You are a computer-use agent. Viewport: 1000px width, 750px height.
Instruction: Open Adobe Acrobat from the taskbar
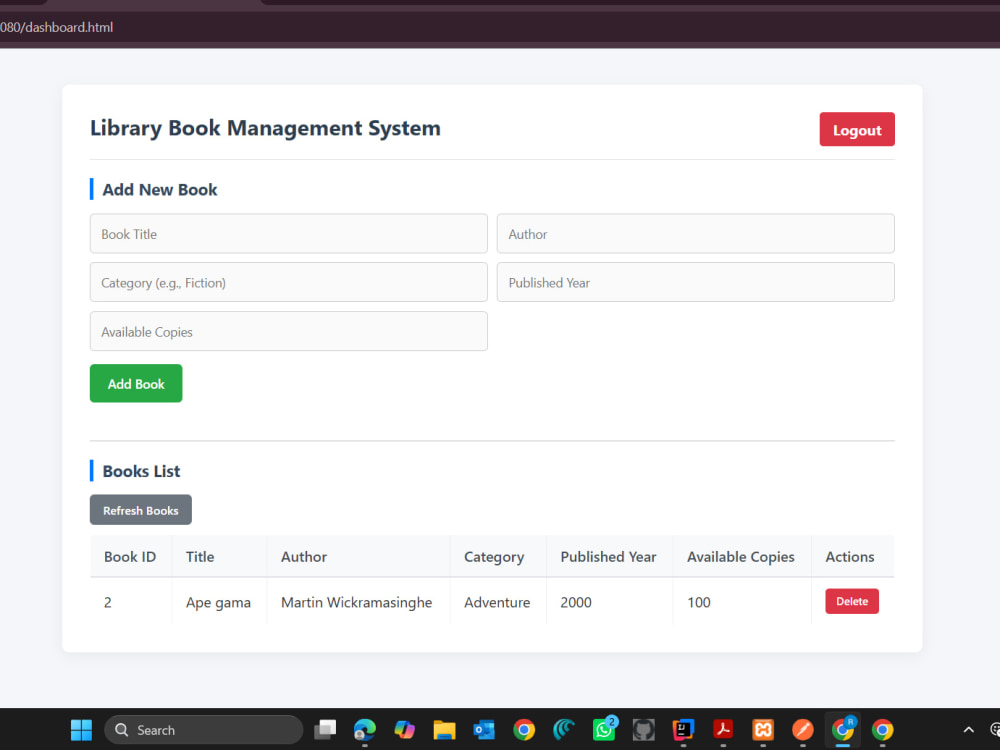[x=723, y=729]
